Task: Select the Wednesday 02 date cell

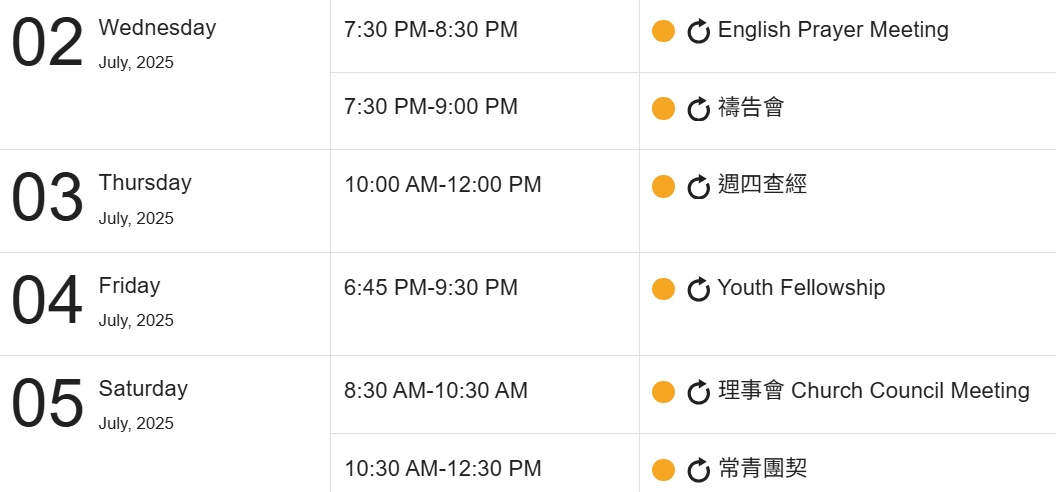Action: (165, 74)
